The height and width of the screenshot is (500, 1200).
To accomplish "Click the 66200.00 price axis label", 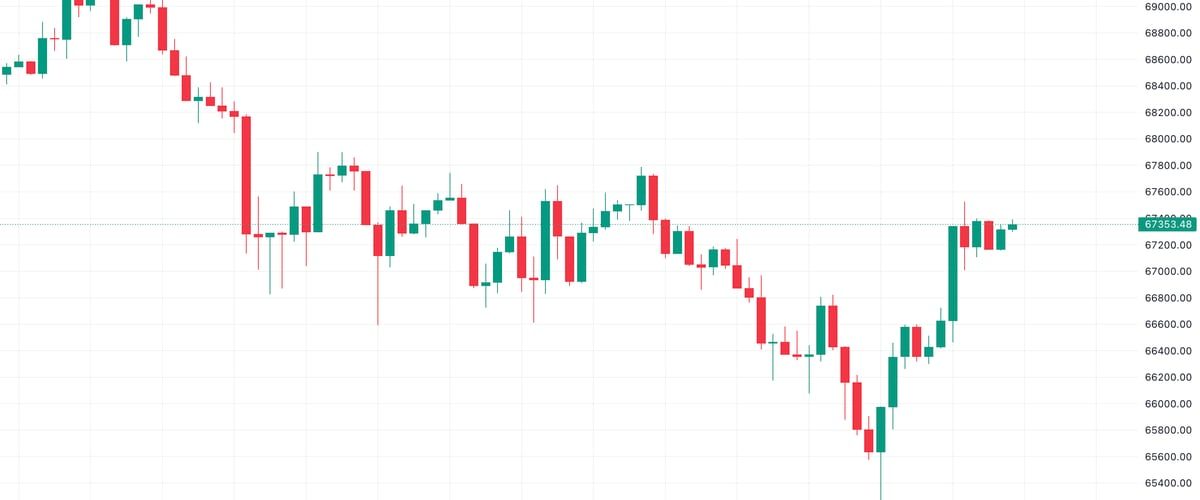I will click(x=1169, y=377).
